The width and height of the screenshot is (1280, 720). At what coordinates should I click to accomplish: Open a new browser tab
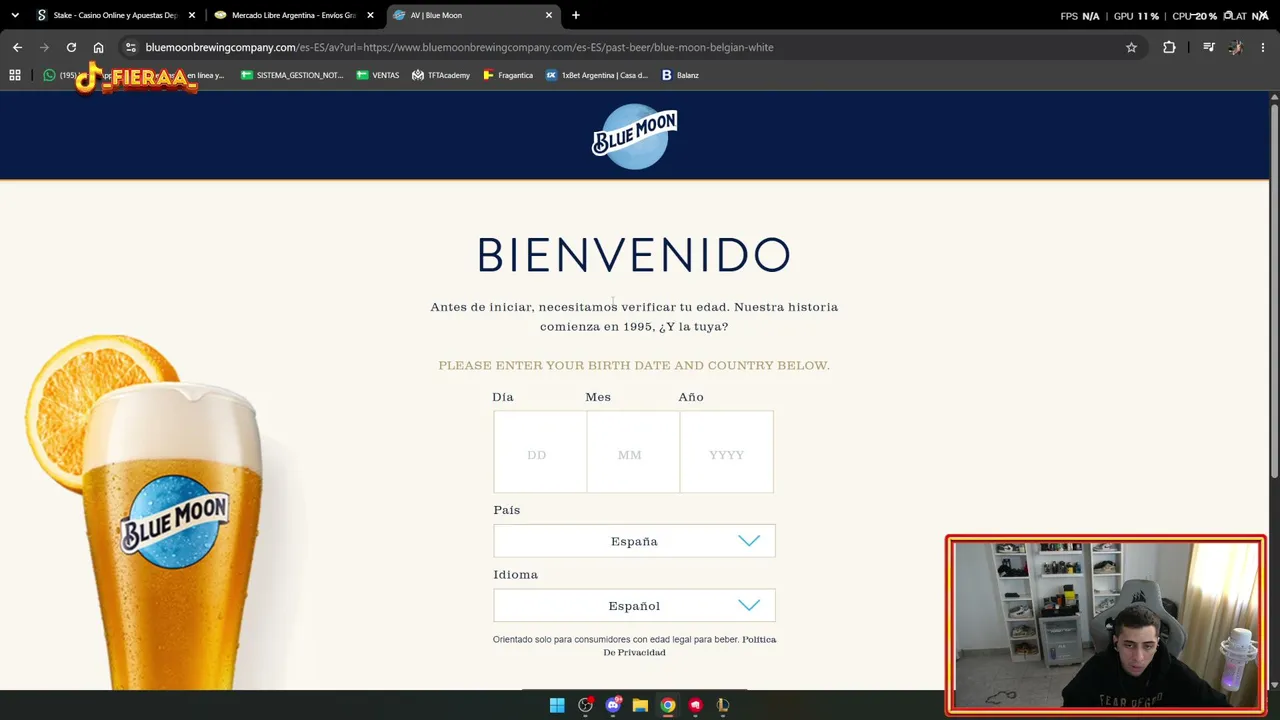[x=575, y=15]
